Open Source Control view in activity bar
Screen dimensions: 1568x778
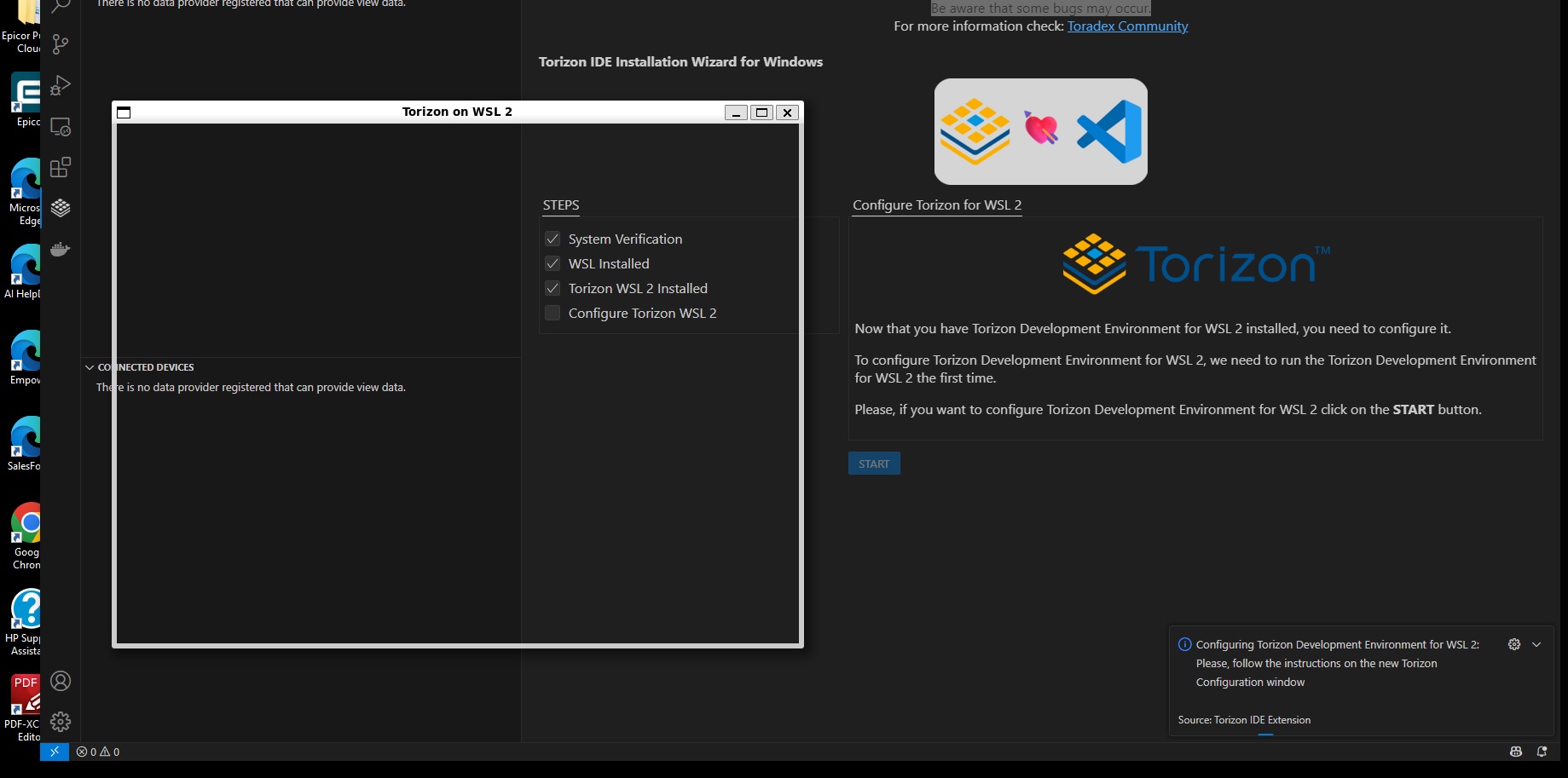point(61,44)
